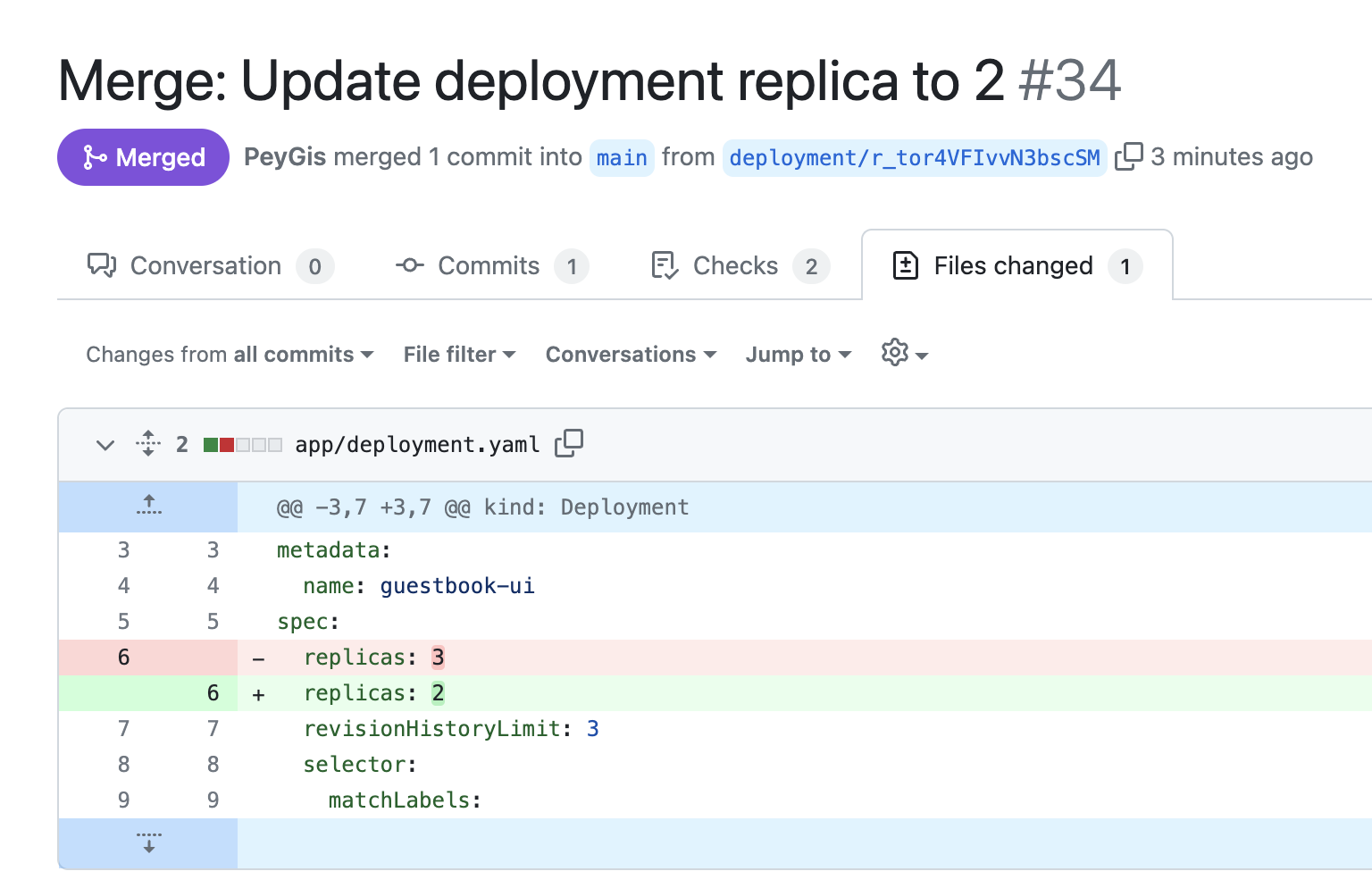This screenshot has width=1372, height=888.
Task: Click the main branch link
Action: click(622, 158)
